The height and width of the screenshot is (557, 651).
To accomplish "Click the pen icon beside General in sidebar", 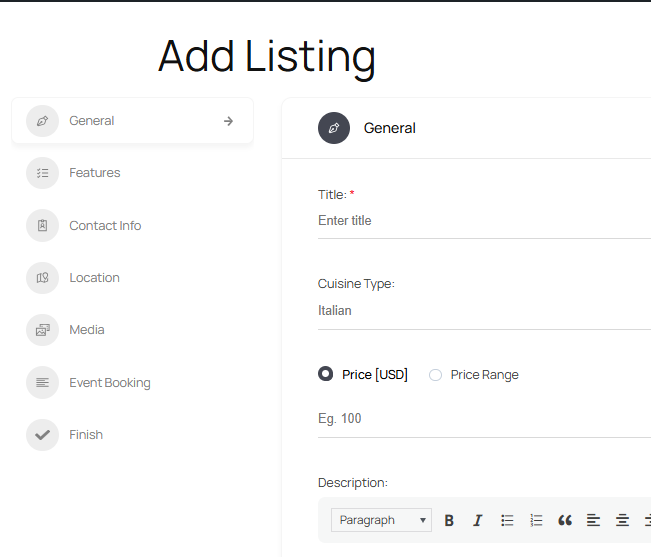I will point(42,121).
